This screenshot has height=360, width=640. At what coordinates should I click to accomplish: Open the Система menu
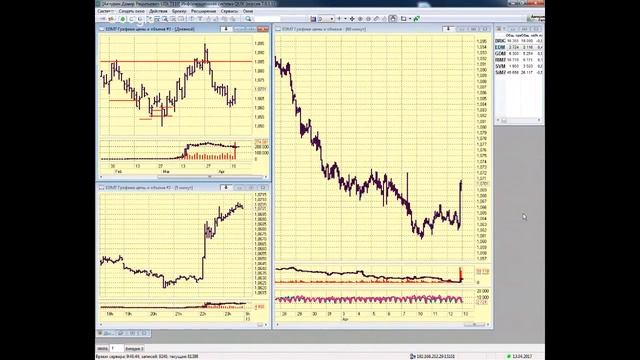(105, 11)
